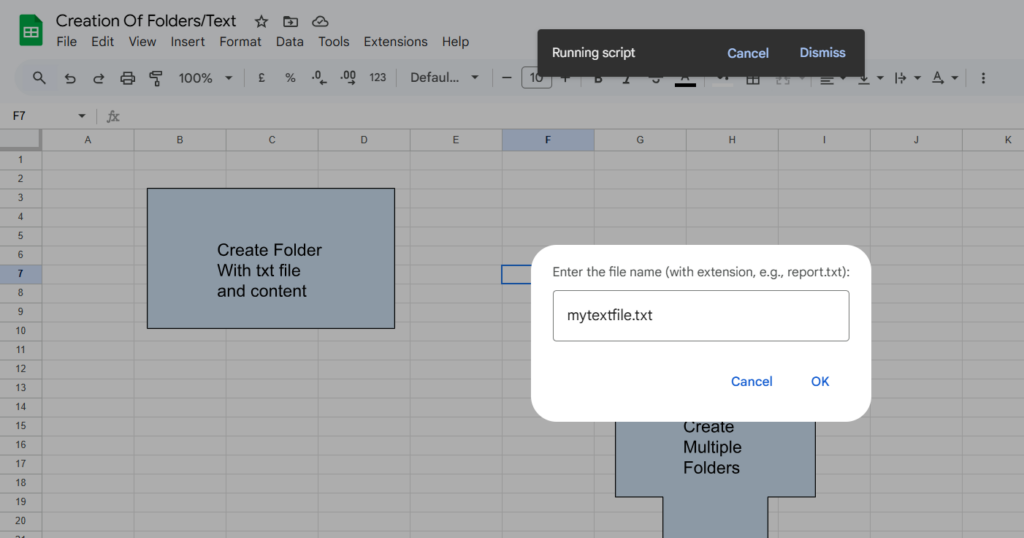
Task: Select row 15 header
Action: pyautogui.click(x=20, y=426)
